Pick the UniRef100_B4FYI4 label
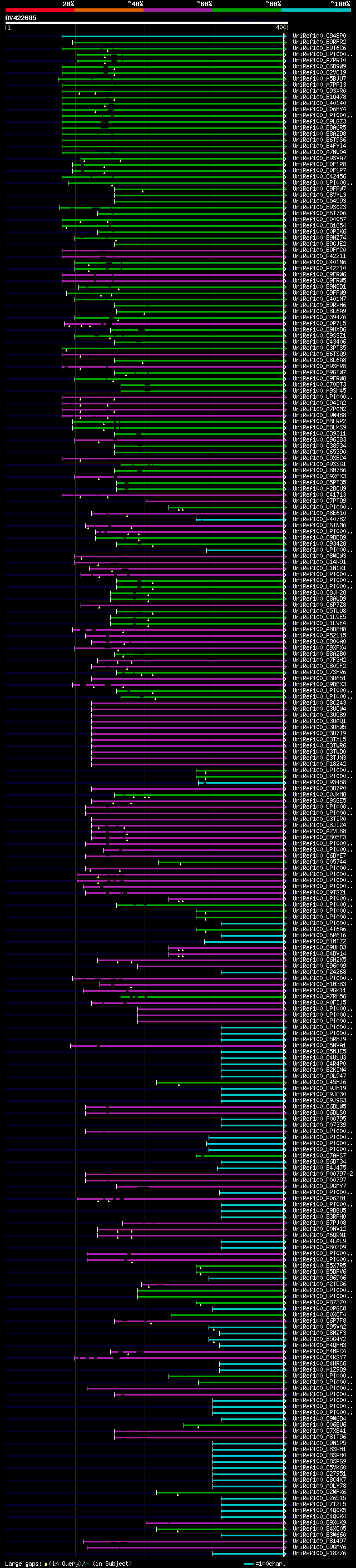The height and width of the screenshot is (1568, 356). pyautogui.click(x=319, y=146)
